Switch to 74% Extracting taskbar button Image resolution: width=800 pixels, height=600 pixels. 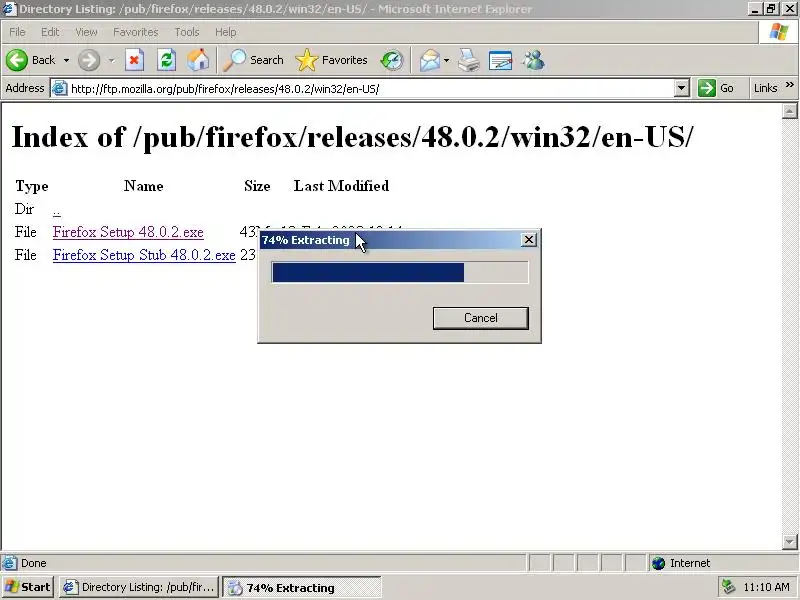pos(302,588)
